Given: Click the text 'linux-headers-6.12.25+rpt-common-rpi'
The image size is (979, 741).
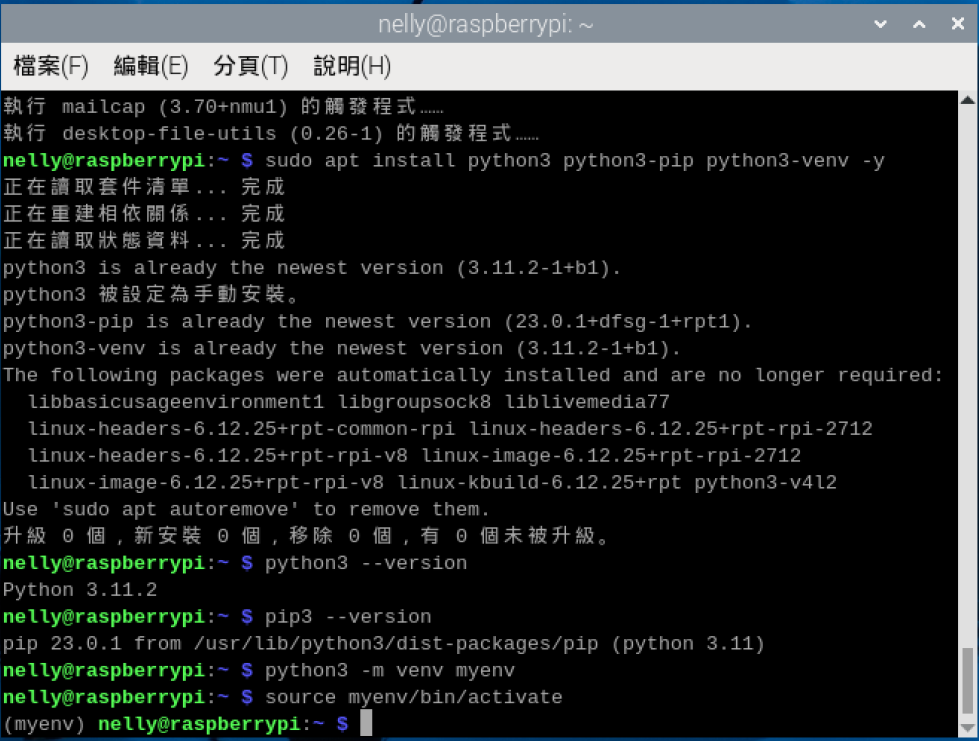Looking at the screenshot, I should click(x=242, y=429).
